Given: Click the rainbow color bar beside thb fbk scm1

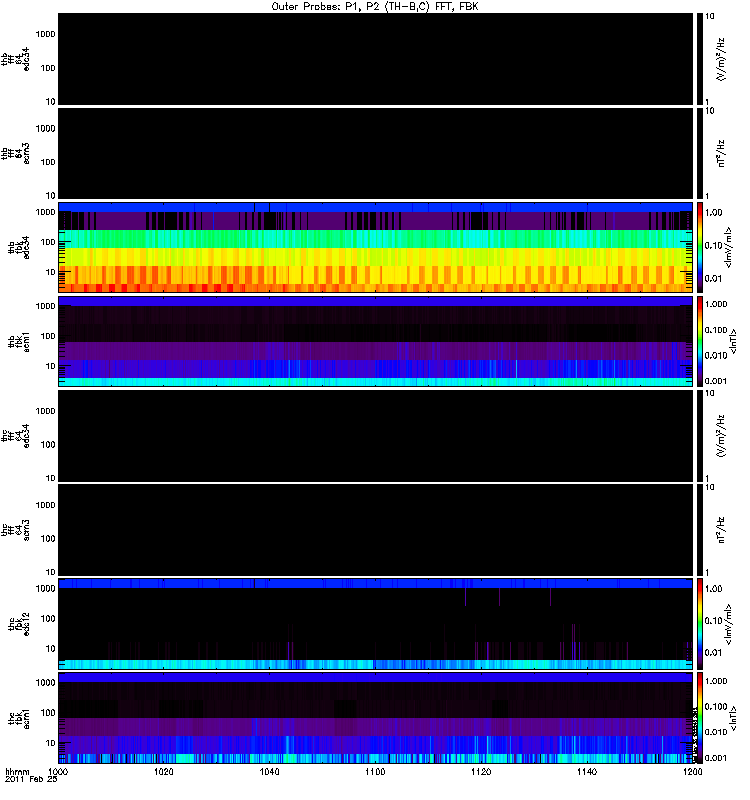Looking at the screenshot, I should pyautogui.click(x=700, y=341).
